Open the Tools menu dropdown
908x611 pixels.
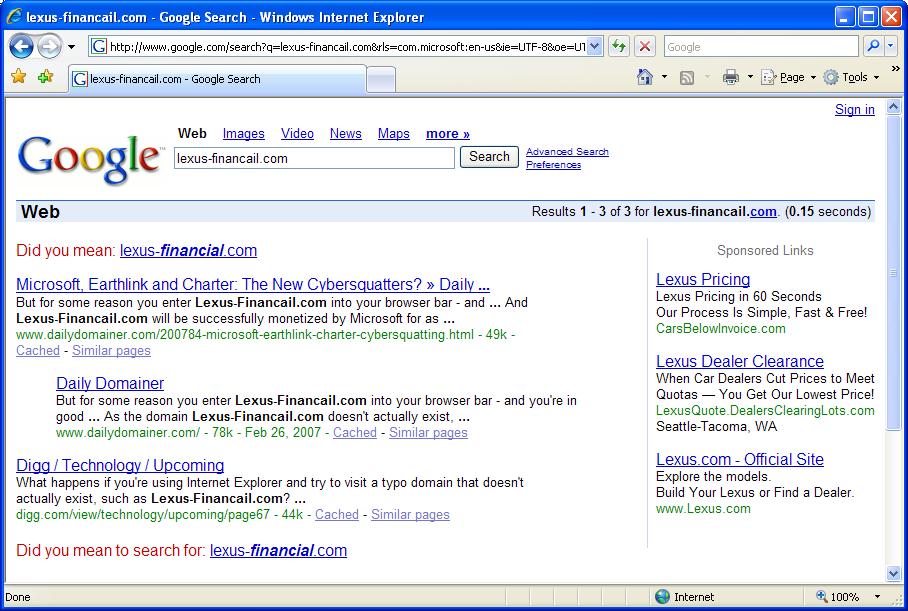[x=851, y=77]
